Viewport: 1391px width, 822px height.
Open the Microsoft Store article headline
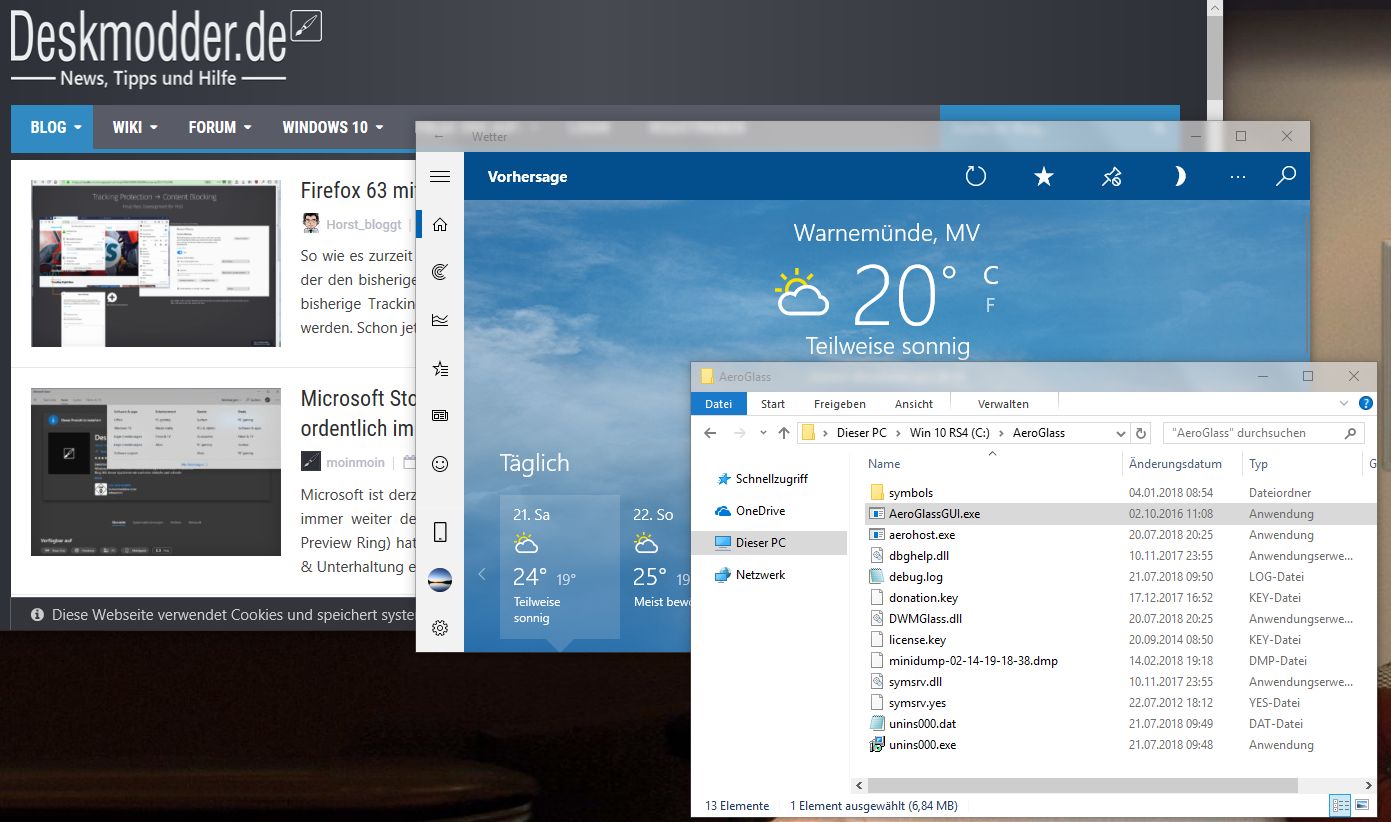tap(358, 413)
